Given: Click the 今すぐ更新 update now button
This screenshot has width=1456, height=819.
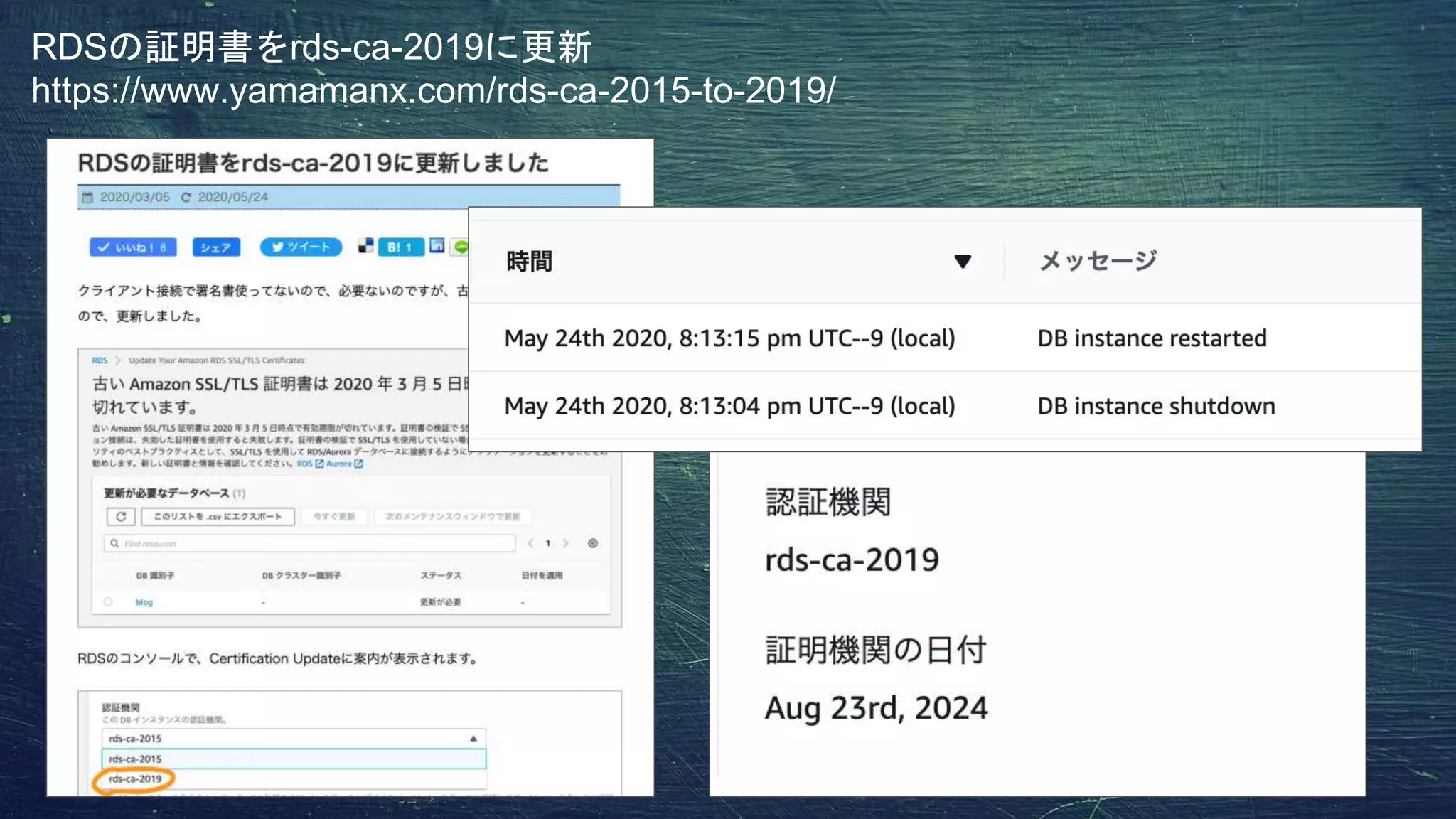Looking at the screenshot, I should click(x=334, y=516).
